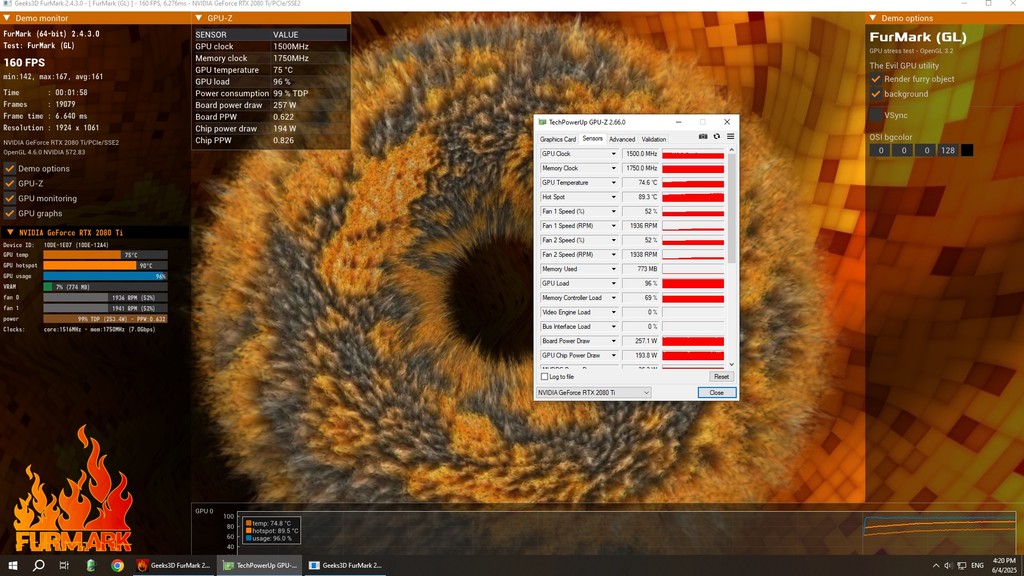1024x576 pixels.
Task: Click the 160 FPS readout
Action: click(24, 63)
